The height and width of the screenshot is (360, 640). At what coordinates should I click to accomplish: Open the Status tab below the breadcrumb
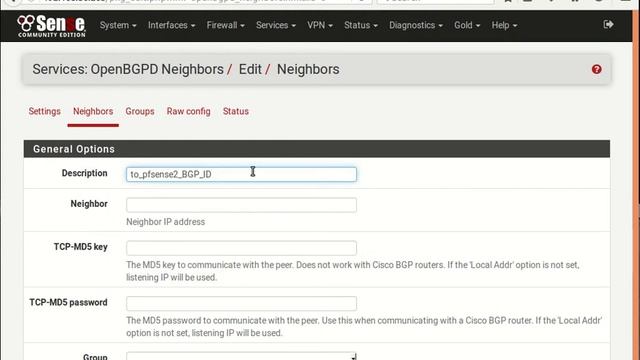point(236,111)
